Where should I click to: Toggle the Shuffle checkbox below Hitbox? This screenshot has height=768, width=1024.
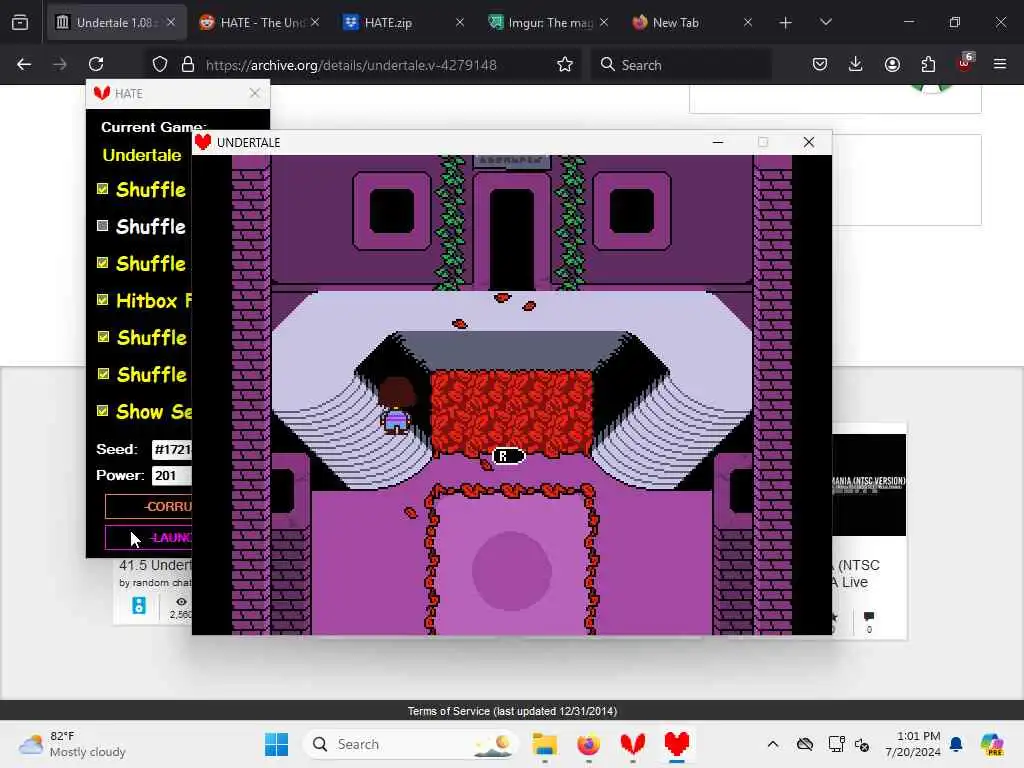click(103, 336)
